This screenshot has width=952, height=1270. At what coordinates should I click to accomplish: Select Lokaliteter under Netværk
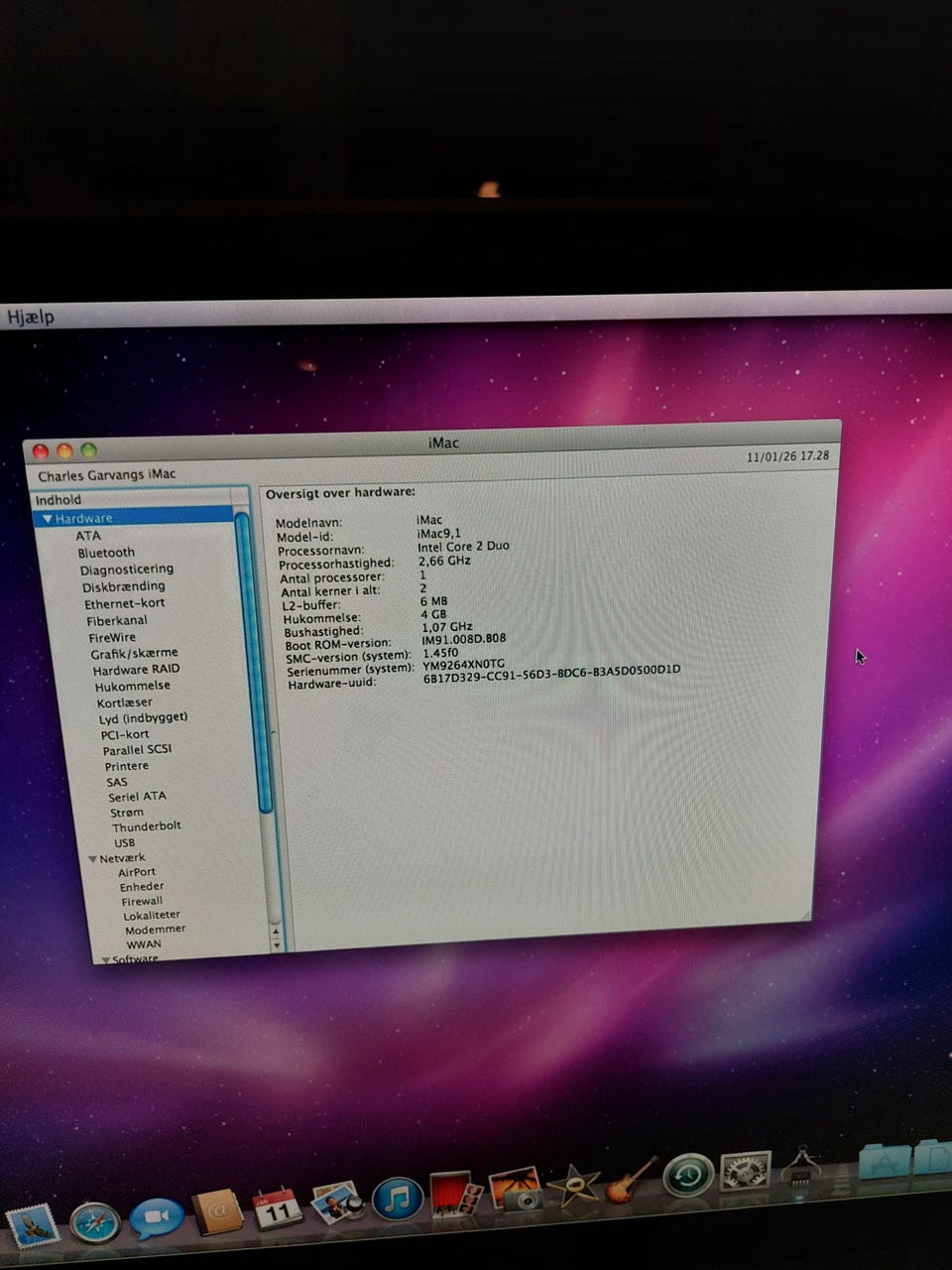coord(152,916)
